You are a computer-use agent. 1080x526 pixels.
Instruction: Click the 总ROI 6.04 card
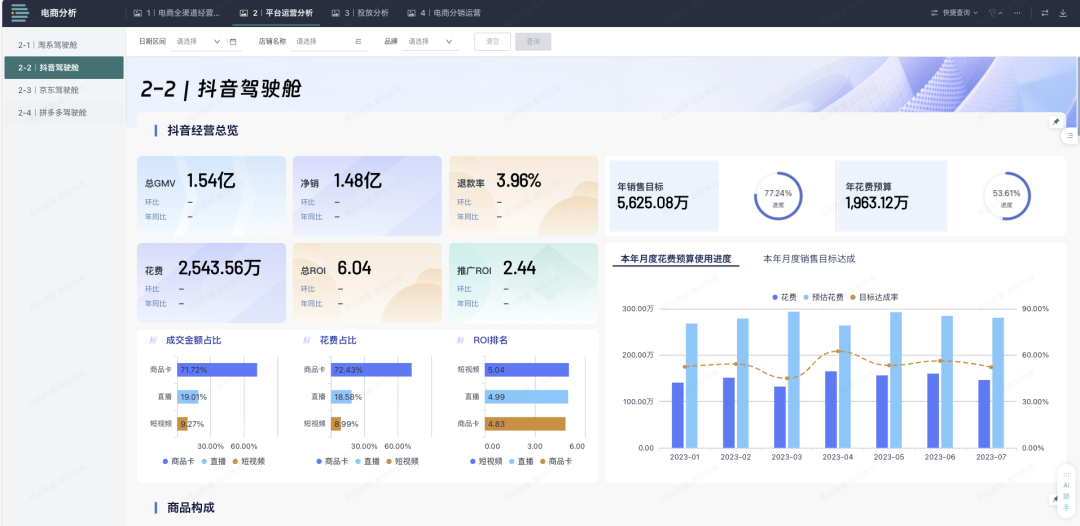coord(367,283)
